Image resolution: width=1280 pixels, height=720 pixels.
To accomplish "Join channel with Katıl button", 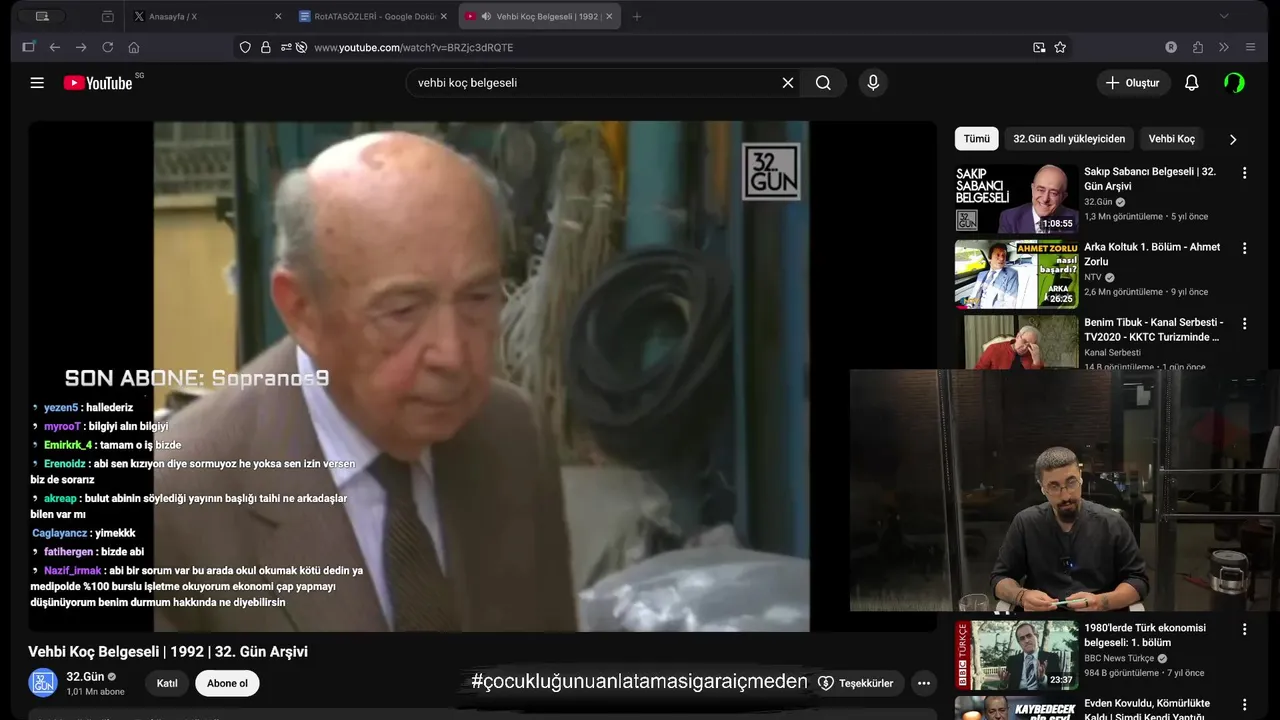I will click(x=167, y=684).
